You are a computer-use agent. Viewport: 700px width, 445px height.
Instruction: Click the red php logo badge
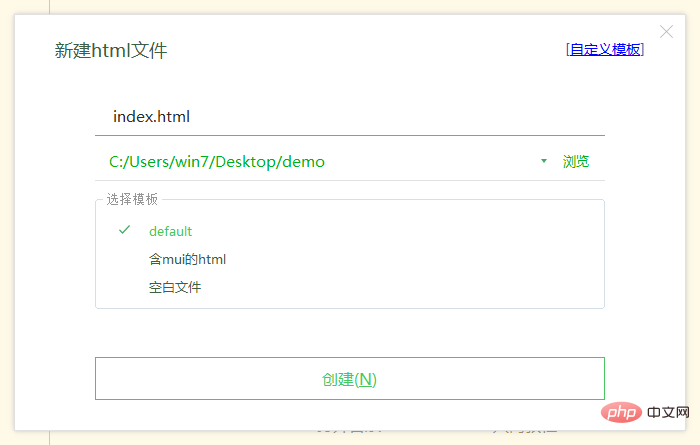tap(621, 412)
